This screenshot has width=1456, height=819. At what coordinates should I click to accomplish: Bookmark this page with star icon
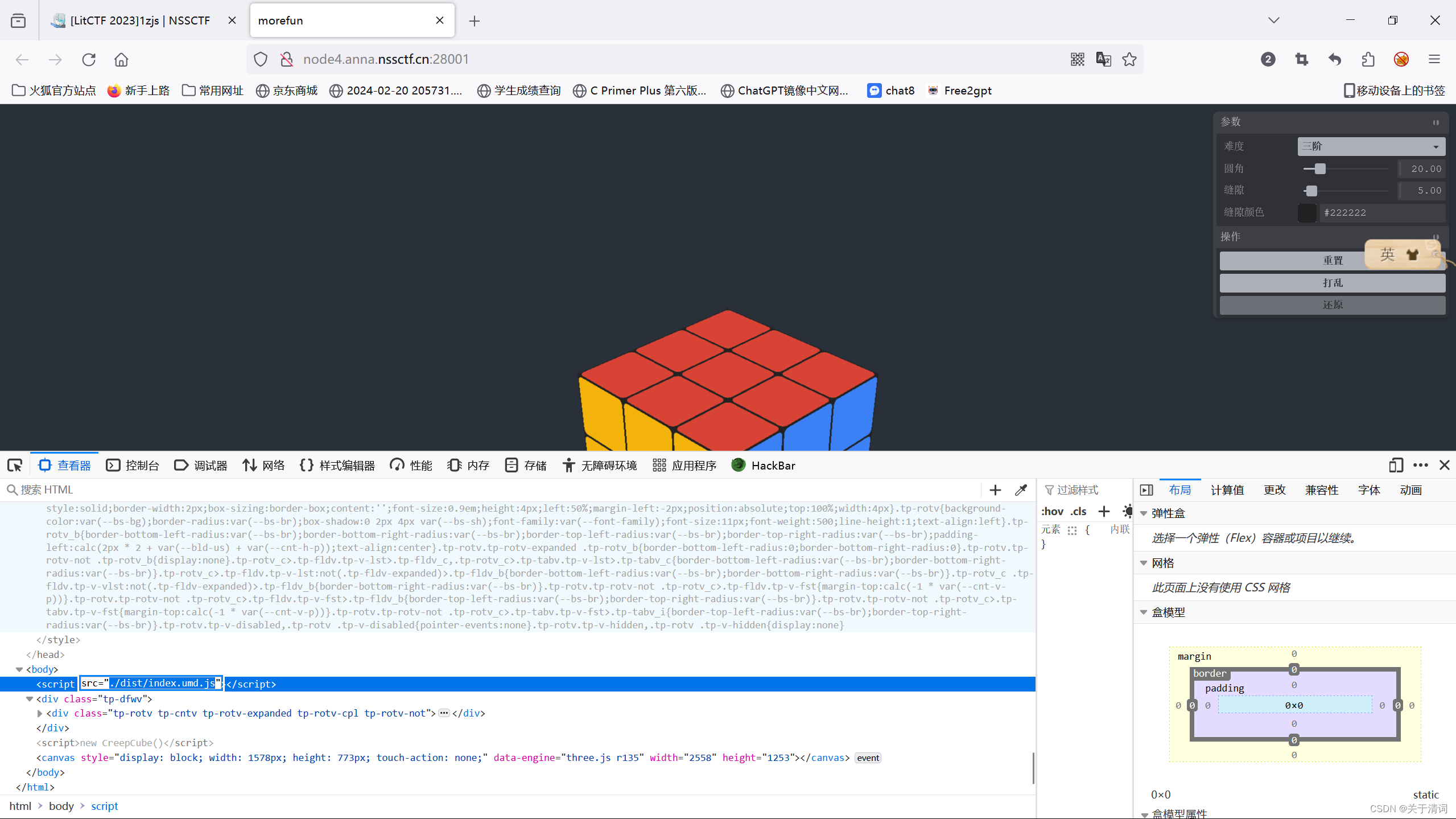click(1129, 59)
